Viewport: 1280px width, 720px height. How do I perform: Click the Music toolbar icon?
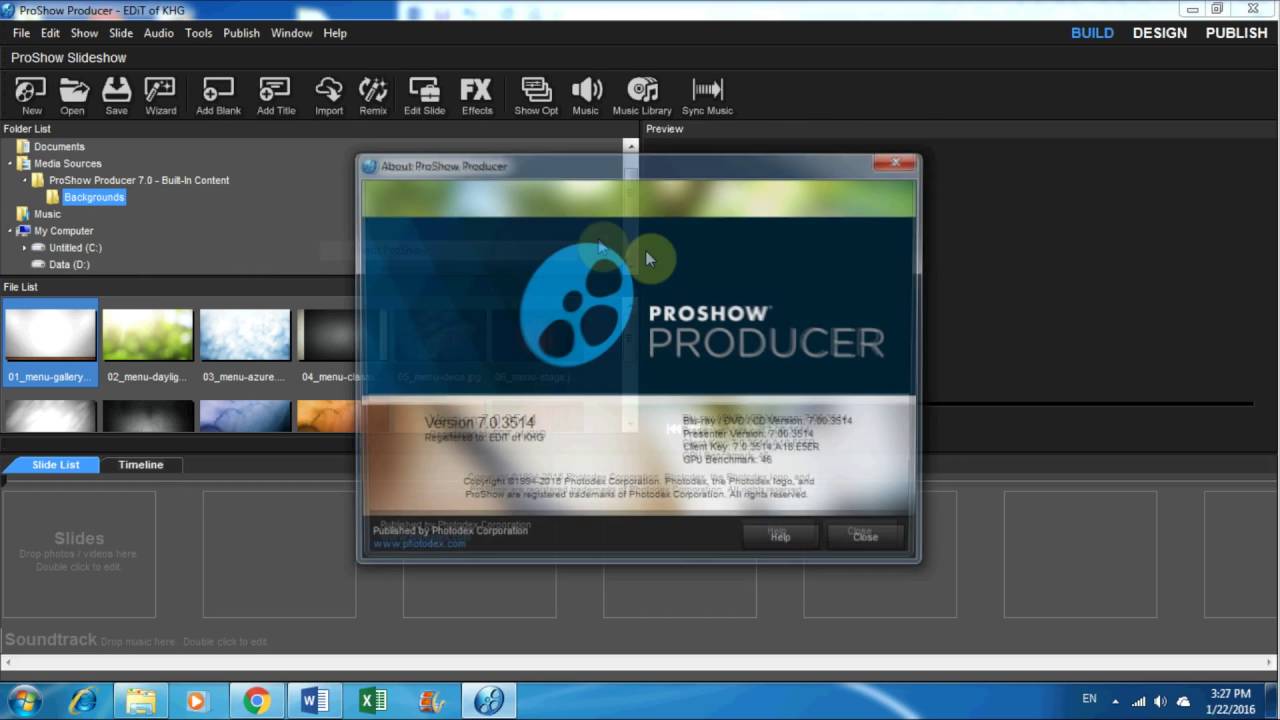point(586,96)
